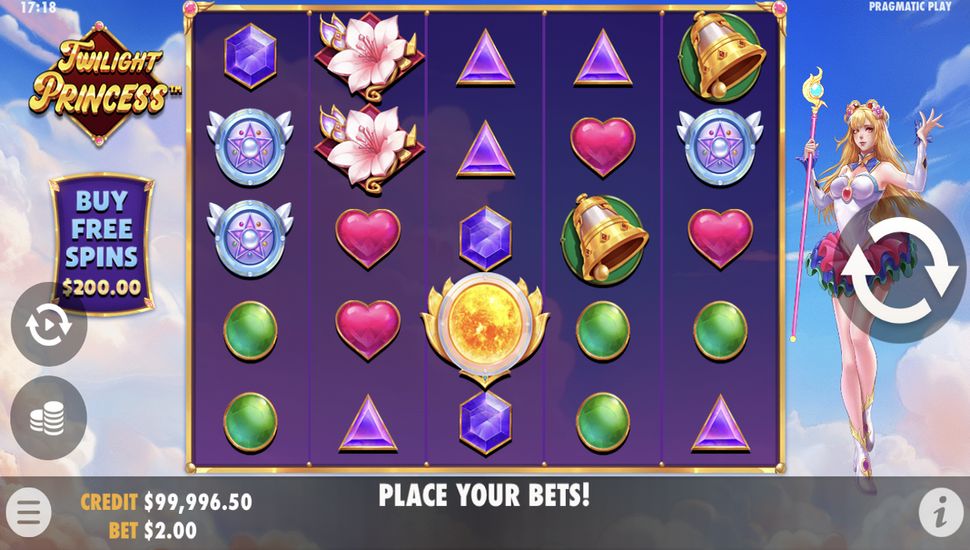Screen dimensions: 970x550
Task: Click the credit balance $99,996.50
Action: (x=198, y=502)
